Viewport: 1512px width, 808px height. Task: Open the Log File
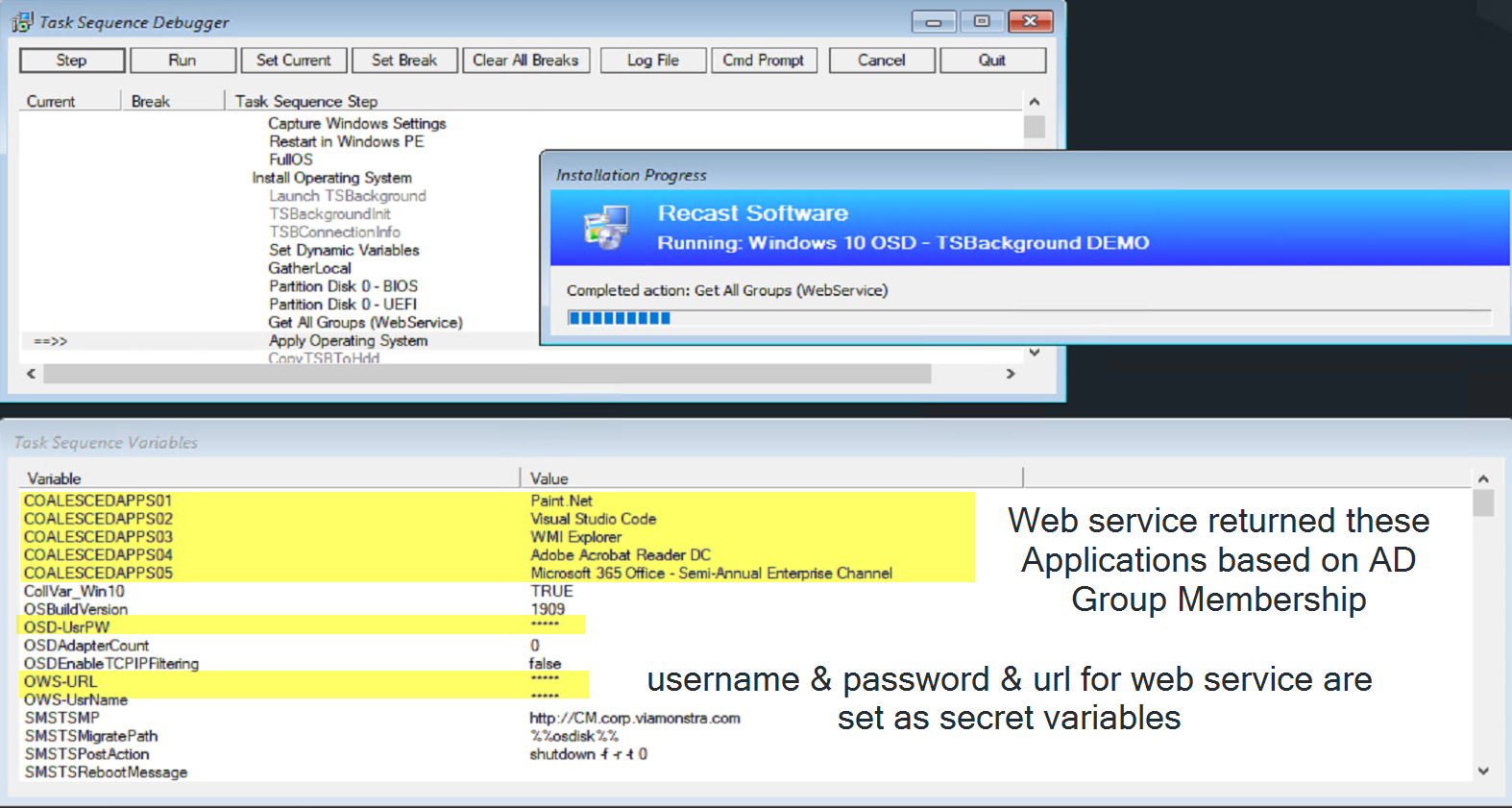pyautogui.click(x=653, y=61)
